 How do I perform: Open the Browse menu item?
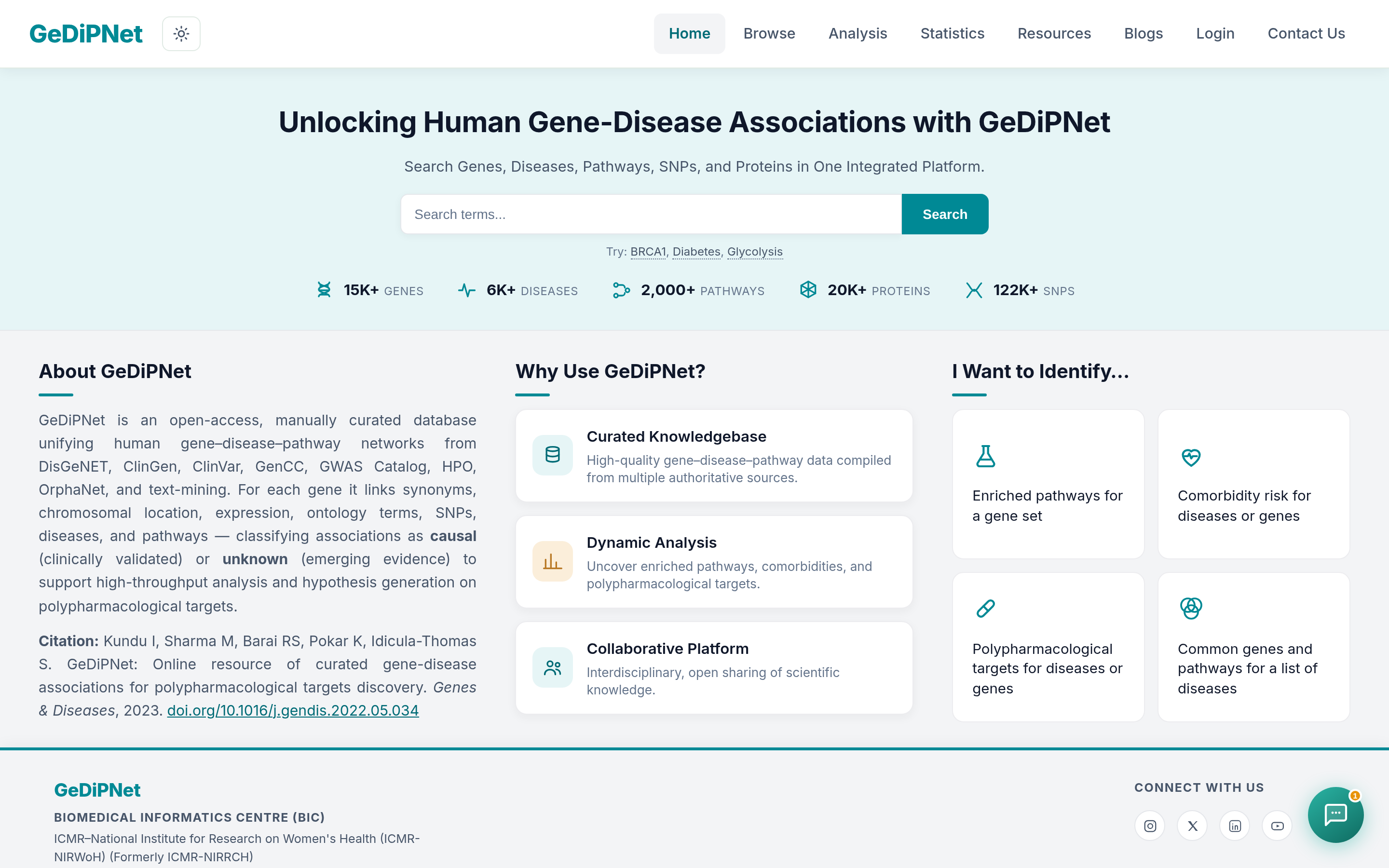pyautogui.click(x=769, y=33)
